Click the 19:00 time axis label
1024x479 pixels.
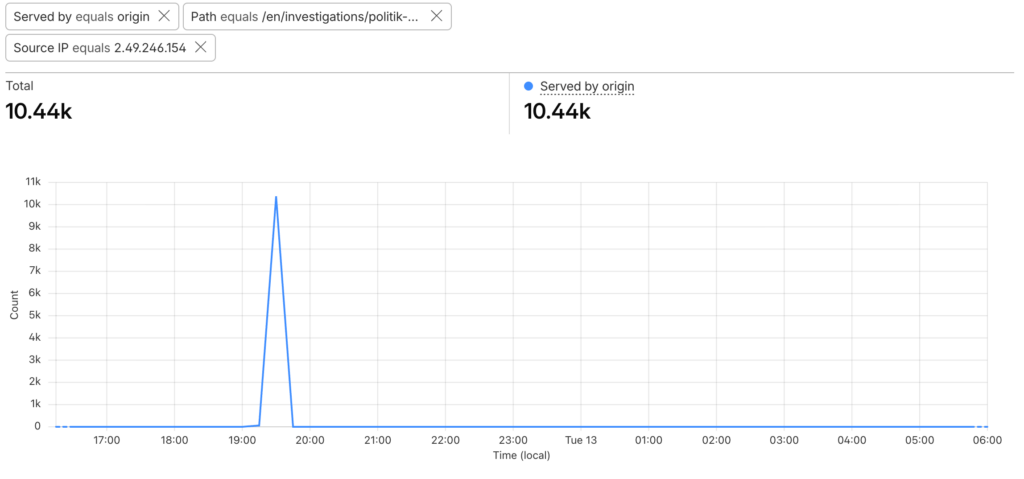(x=242, y=440)
